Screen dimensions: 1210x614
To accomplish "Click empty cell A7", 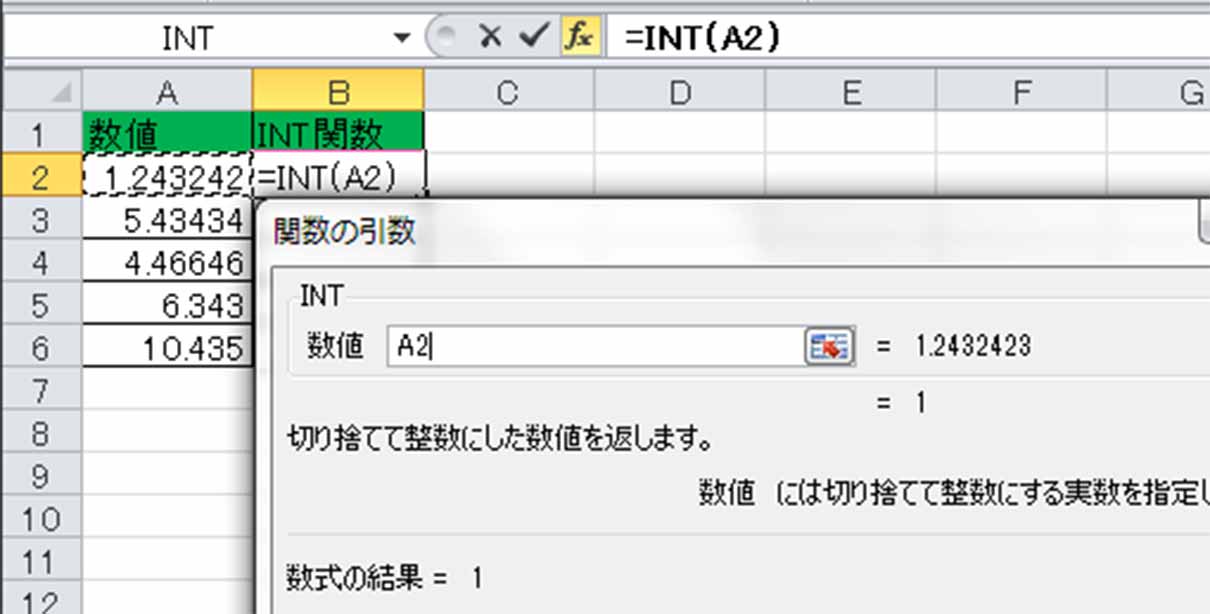I will pyautogui.click(x=167, y=390).
